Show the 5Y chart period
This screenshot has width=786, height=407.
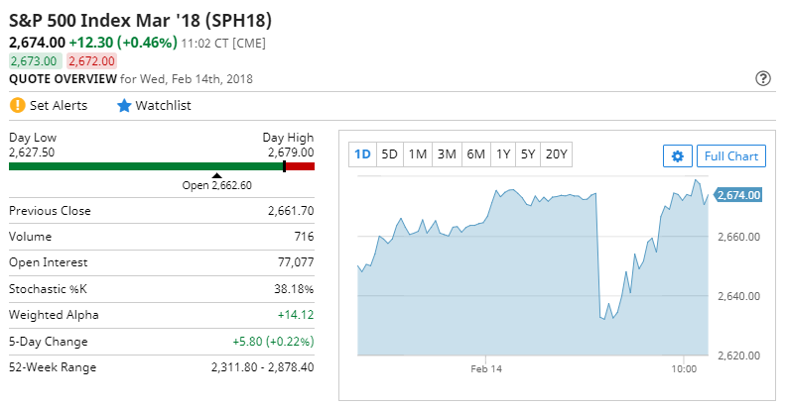(528, 154)
